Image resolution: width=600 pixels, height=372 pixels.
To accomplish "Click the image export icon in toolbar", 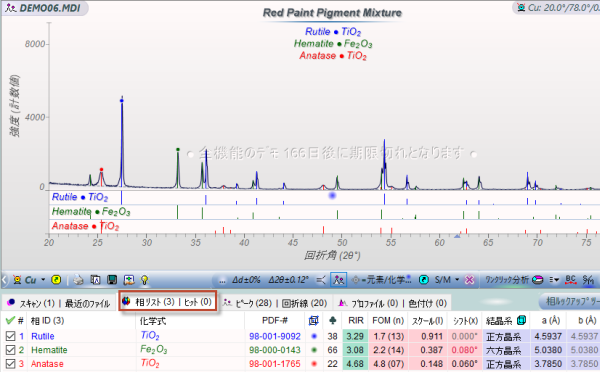I will 129,280.
